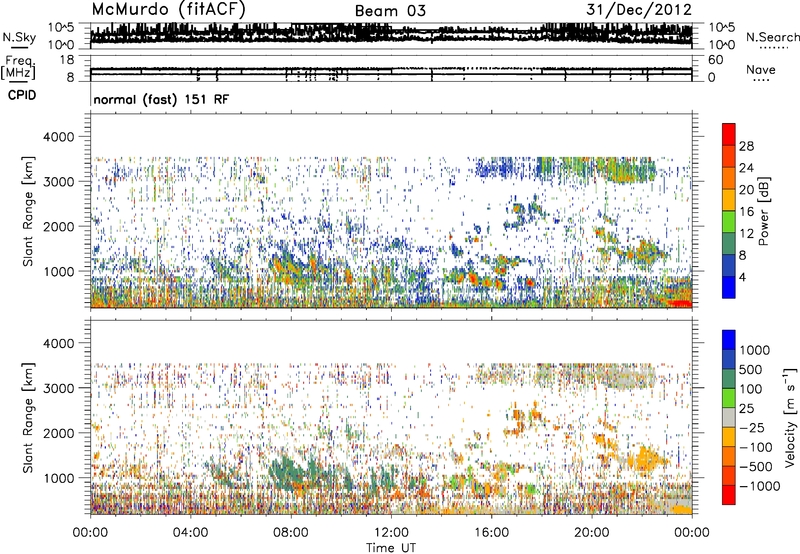The width and height of the screenshot is (800, 554).
Task: Select the grey segment of Velocity colorbar
Action: click(x=729, y=418)
